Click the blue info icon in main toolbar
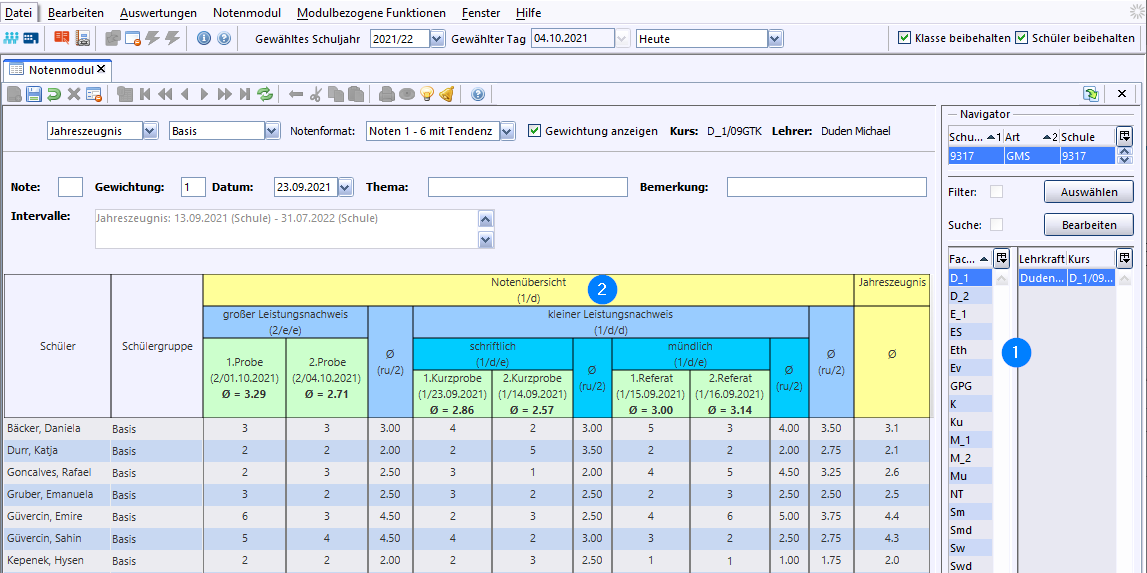Viewport: 1147px width, 573px height. (204, 39)
